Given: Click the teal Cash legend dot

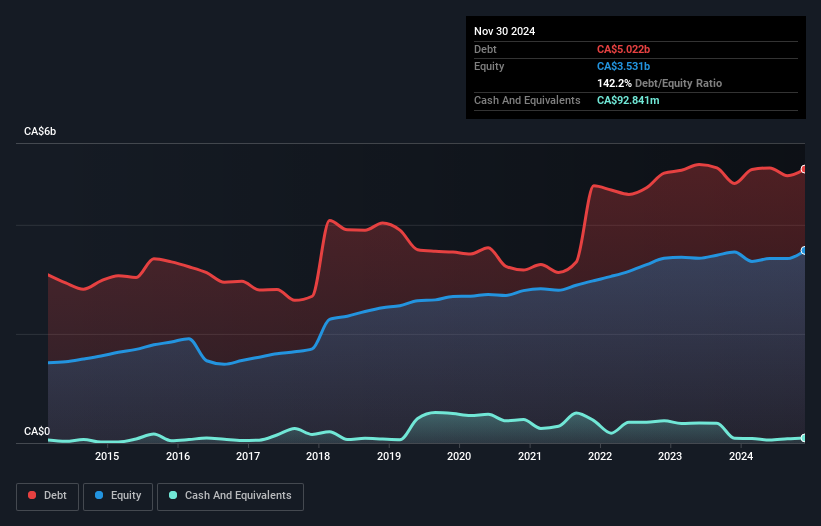Looking at the screenshot, I should click(x=173, y=495).
